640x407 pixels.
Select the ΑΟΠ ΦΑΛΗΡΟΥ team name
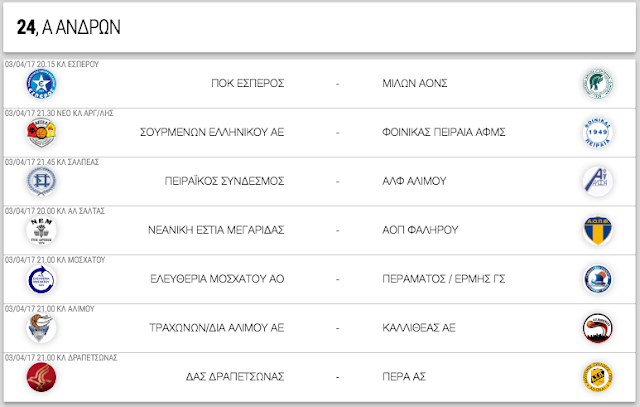tap(420, 230)
